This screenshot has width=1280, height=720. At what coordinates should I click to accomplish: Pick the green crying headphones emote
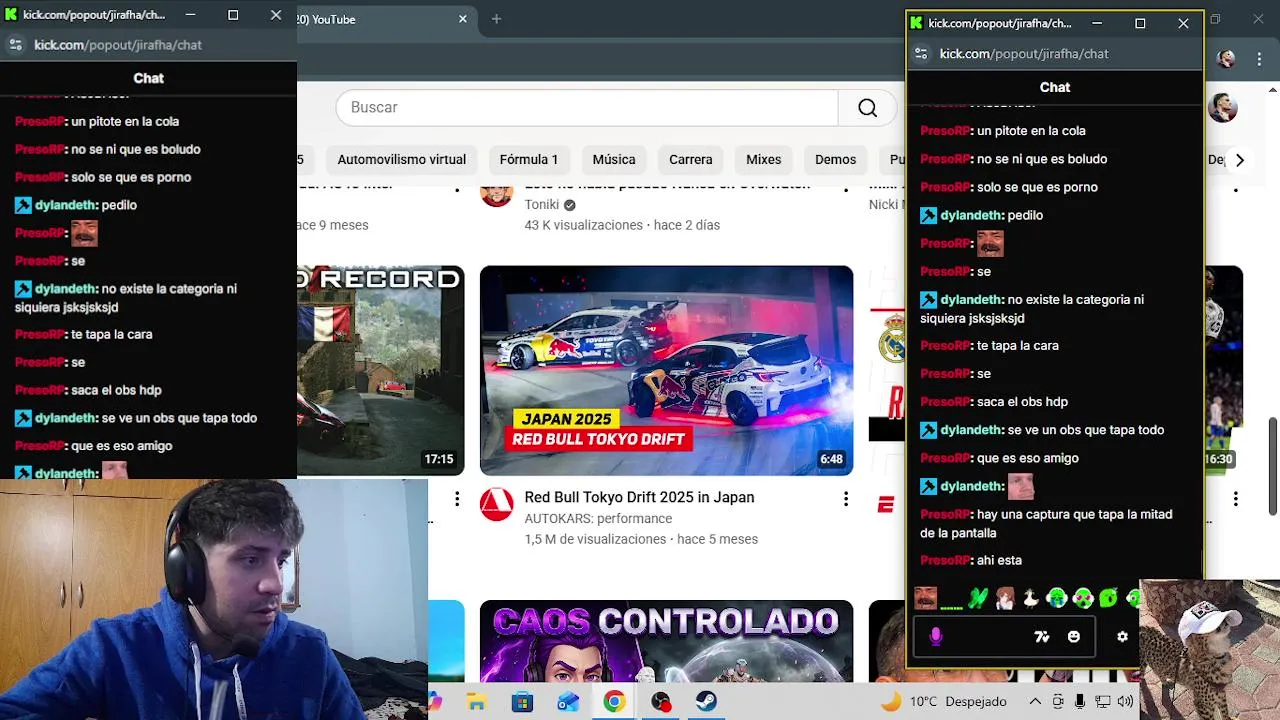coord(1057,598)
